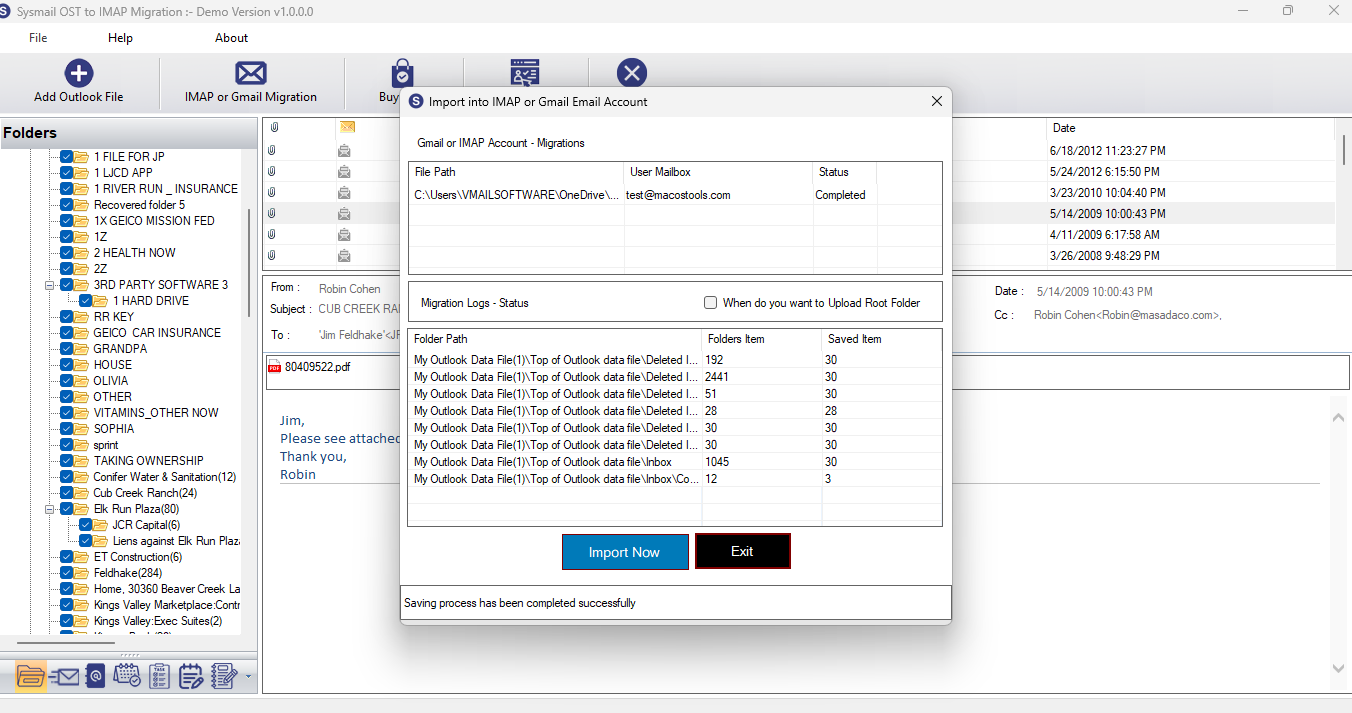Select the TAKING OWNERSHIP folder
Screen dimensions: 1352x713
click(148, 461)
